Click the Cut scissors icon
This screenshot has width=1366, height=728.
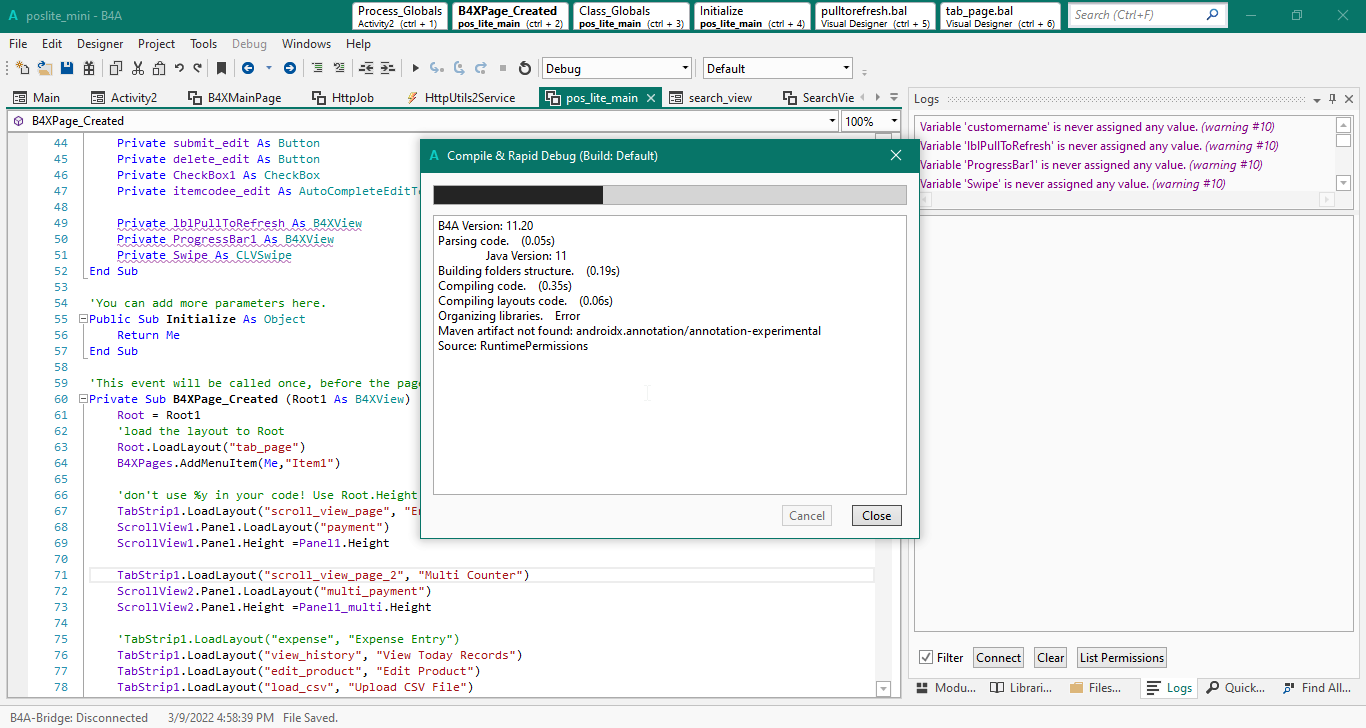pyautogui.click(x=137, y=68)
